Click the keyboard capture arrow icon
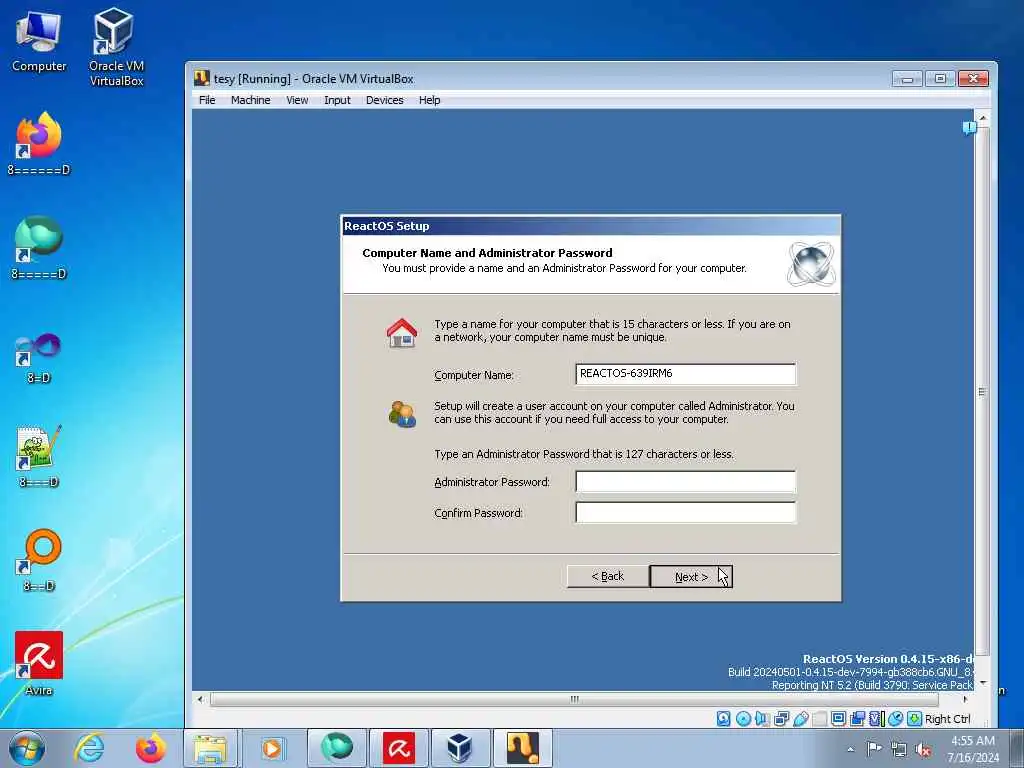1024x768 pixels. pos(914,718)
